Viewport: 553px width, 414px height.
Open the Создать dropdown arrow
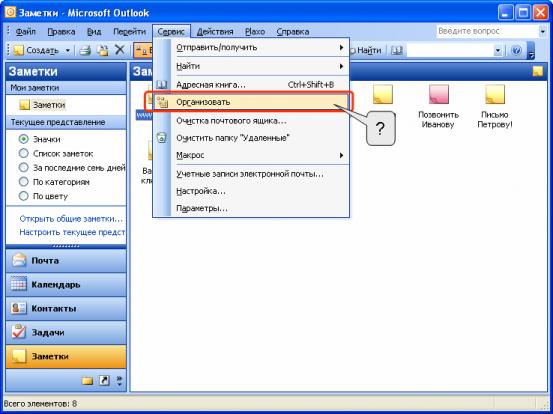pyautogui.click(x=67, y=50)
